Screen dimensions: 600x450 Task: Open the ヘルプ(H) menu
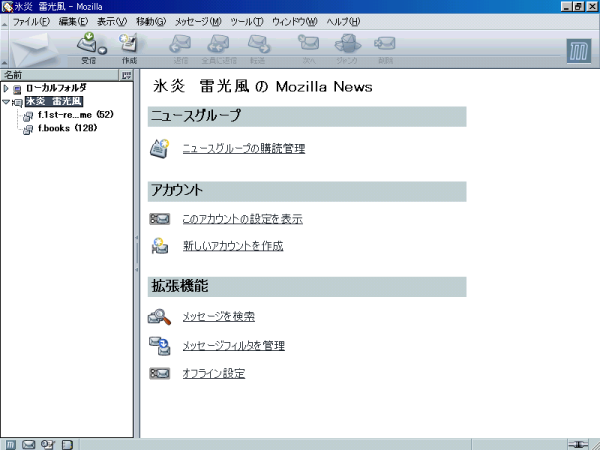pyautogui.click(x=343, y=22)
